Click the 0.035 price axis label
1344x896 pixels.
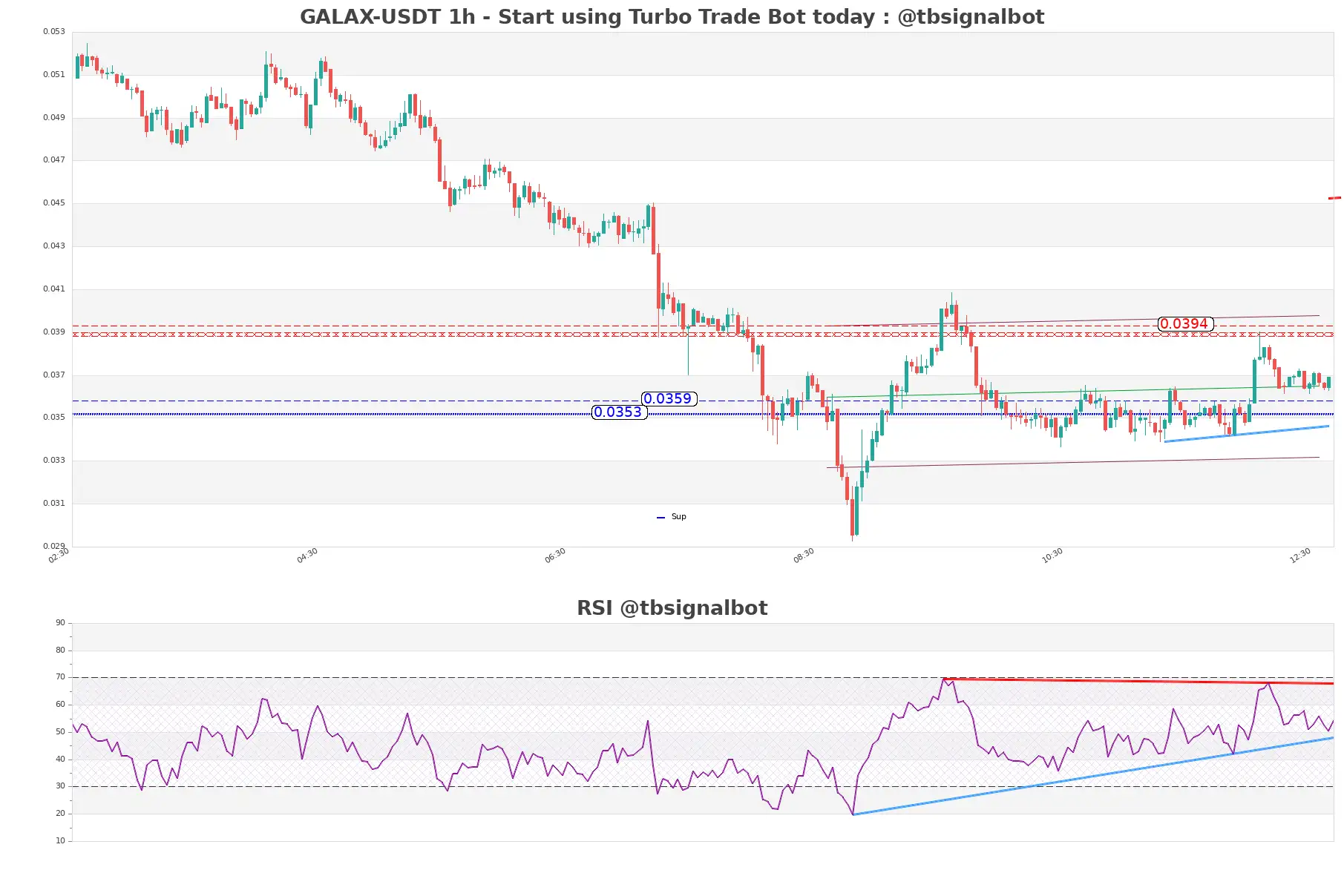coord(54,418)
